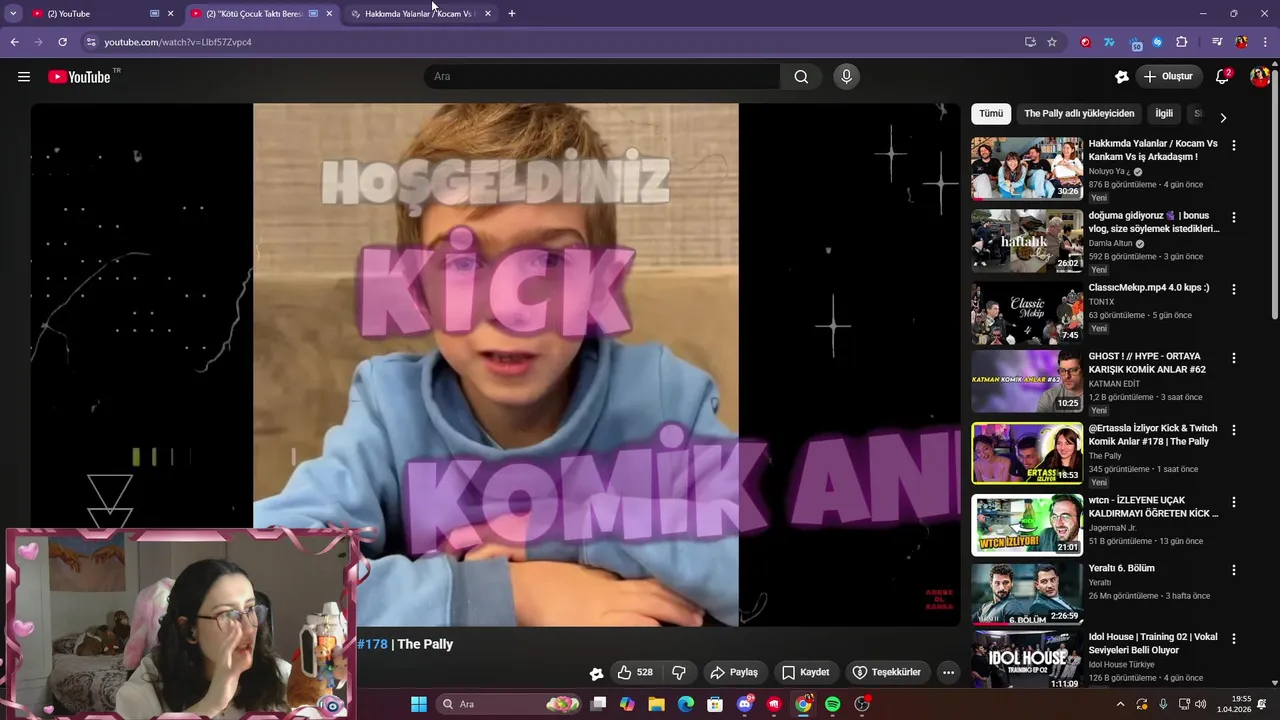Open options for 'Yeraltı 6. Bölüm' video

[1233, 570]
